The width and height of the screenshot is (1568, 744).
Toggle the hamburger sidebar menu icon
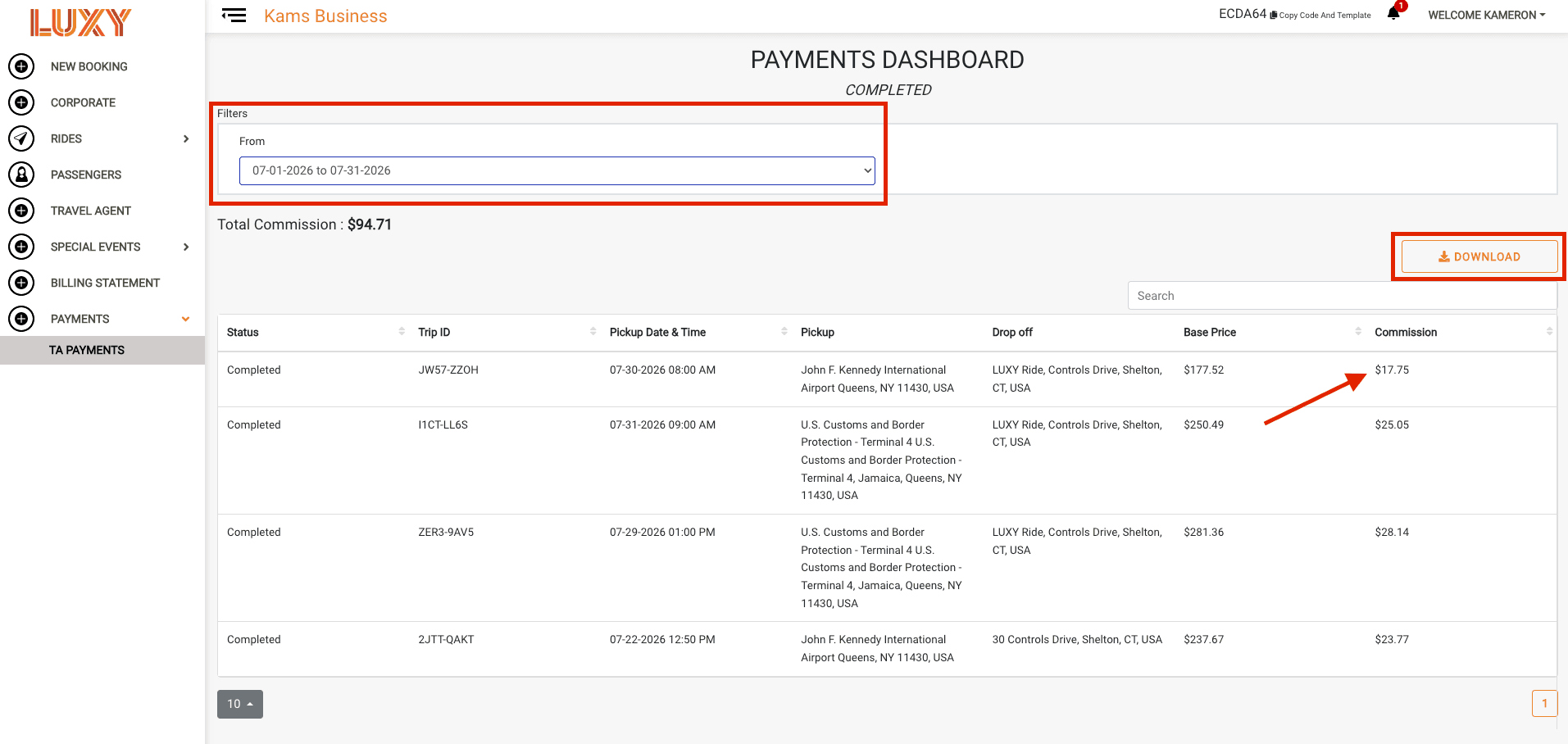click(234, 16)
